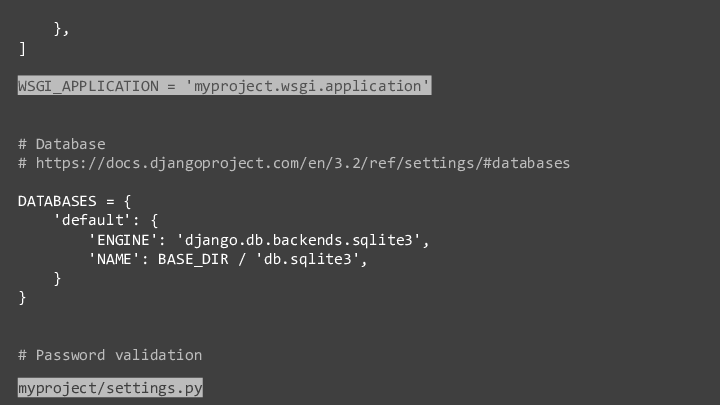Click the 'NAME' key text
This screenshot has height=405, width=720.
pos(114,259)
